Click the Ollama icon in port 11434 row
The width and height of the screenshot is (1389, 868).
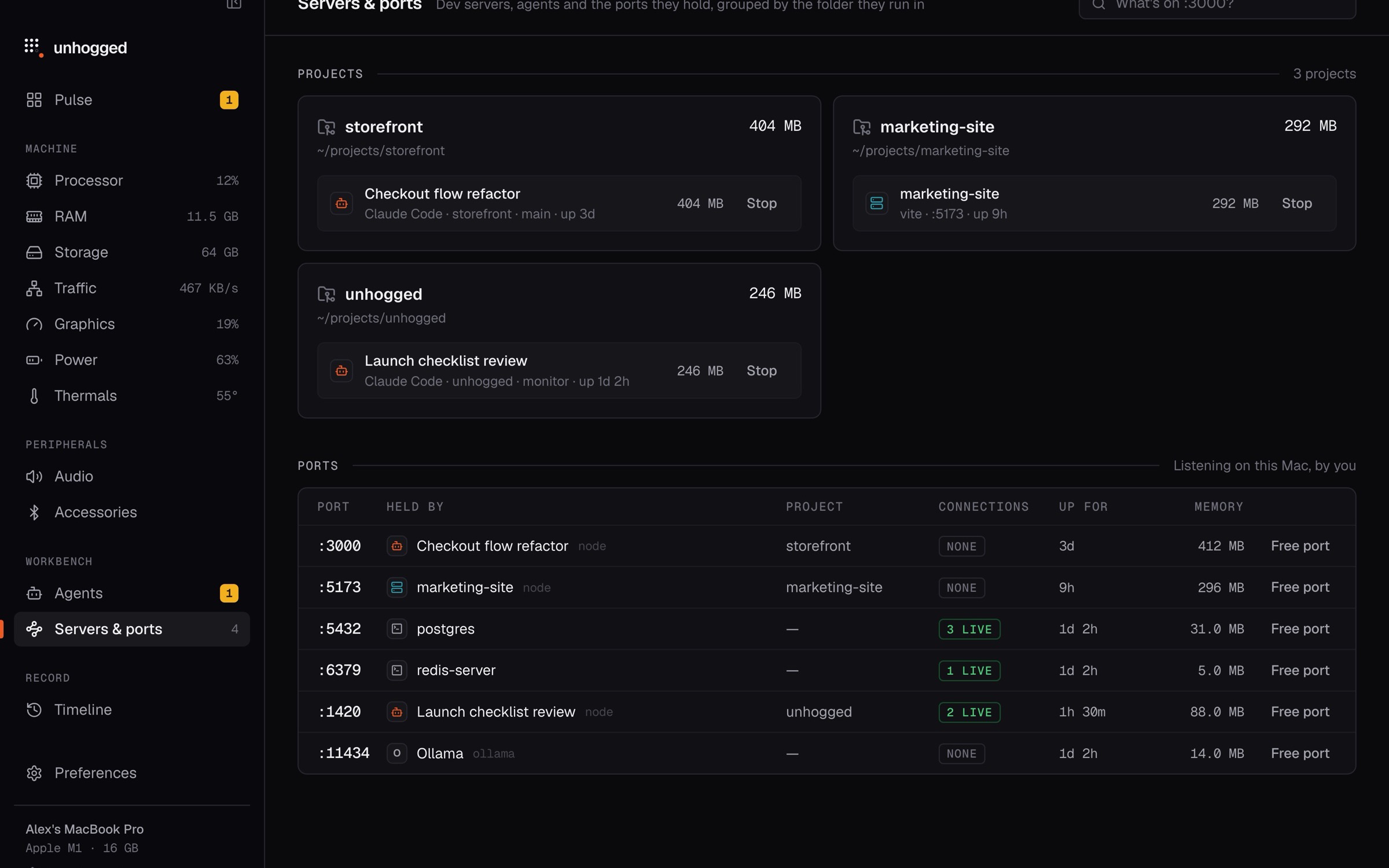(397, 753)
